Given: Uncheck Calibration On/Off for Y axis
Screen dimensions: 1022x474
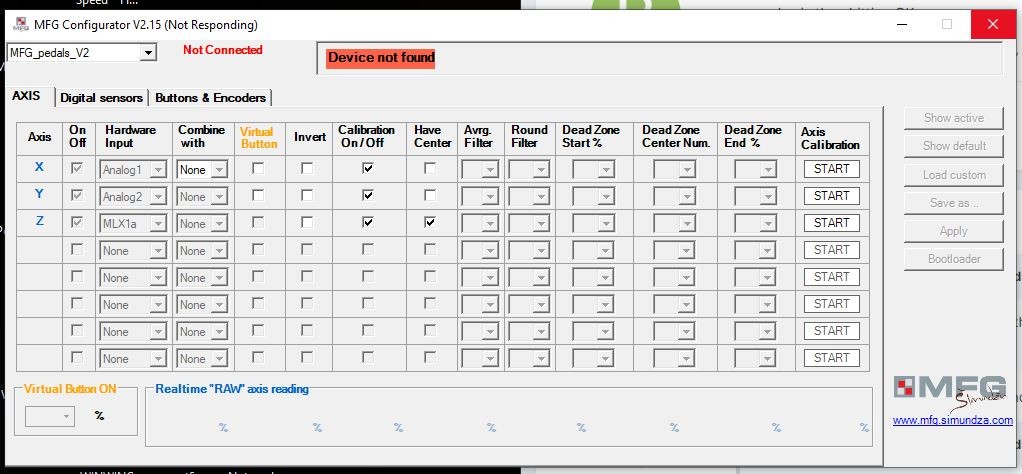Looking at the screenshot, I should pyautogui.click(x=368, y=195).
